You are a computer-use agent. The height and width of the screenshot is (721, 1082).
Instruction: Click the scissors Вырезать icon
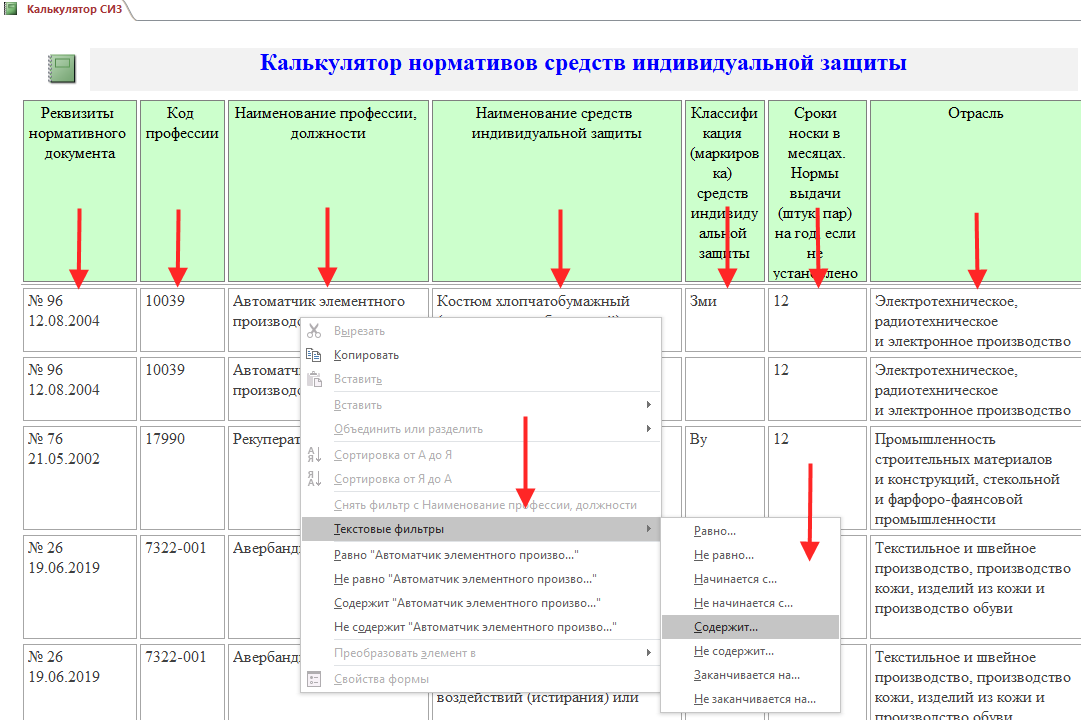point(315,331)
